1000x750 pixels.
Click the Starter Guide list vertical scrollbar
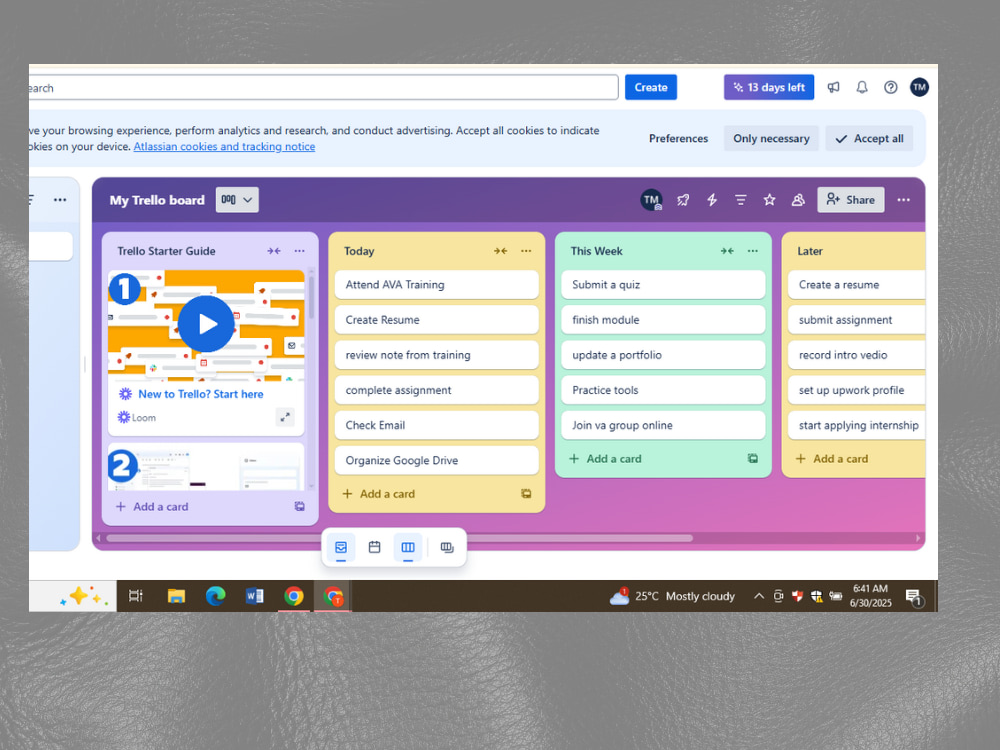[311, 295]
